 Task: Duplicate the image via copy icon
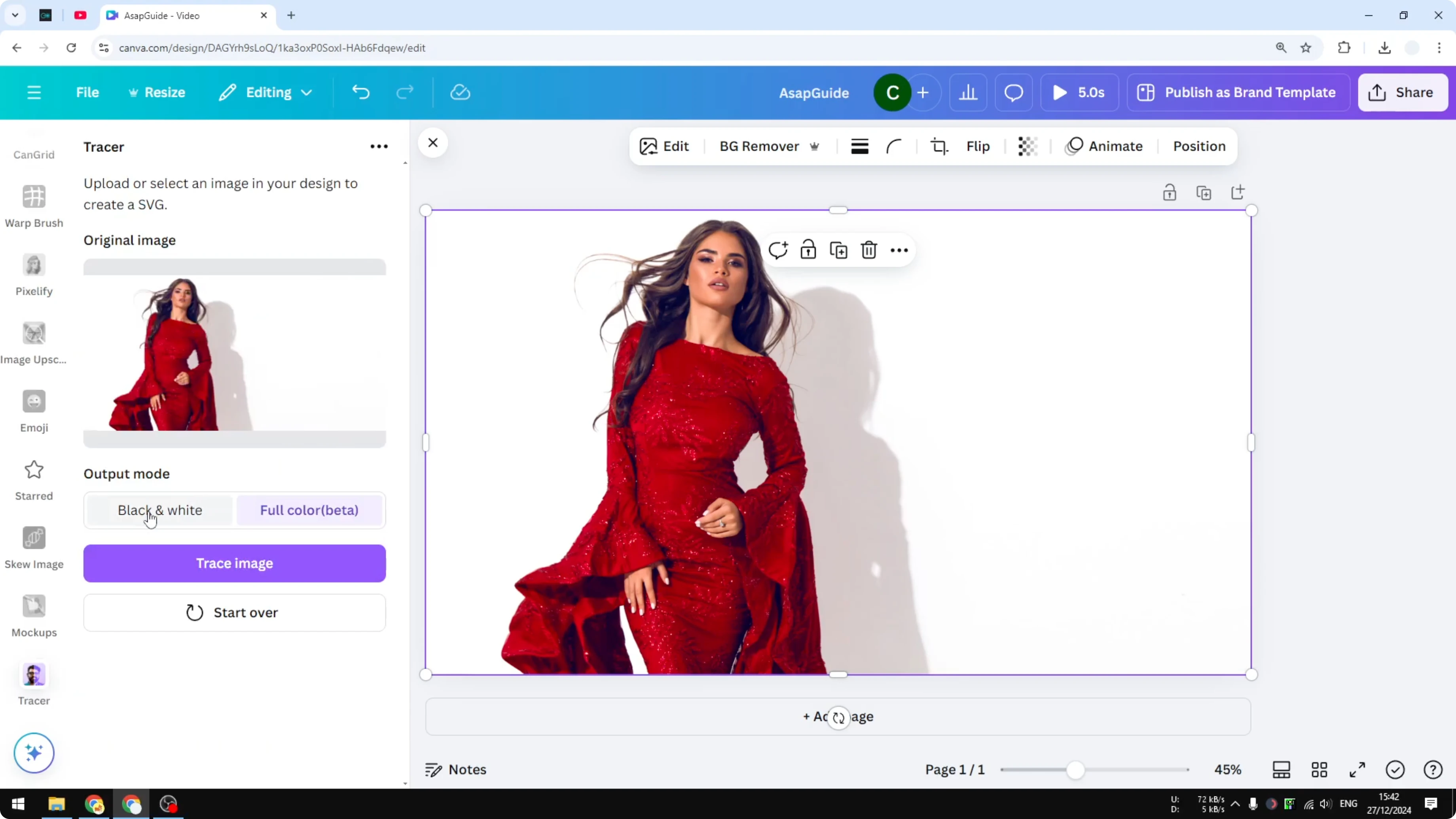pyautogui.click(x=839, y=249)
